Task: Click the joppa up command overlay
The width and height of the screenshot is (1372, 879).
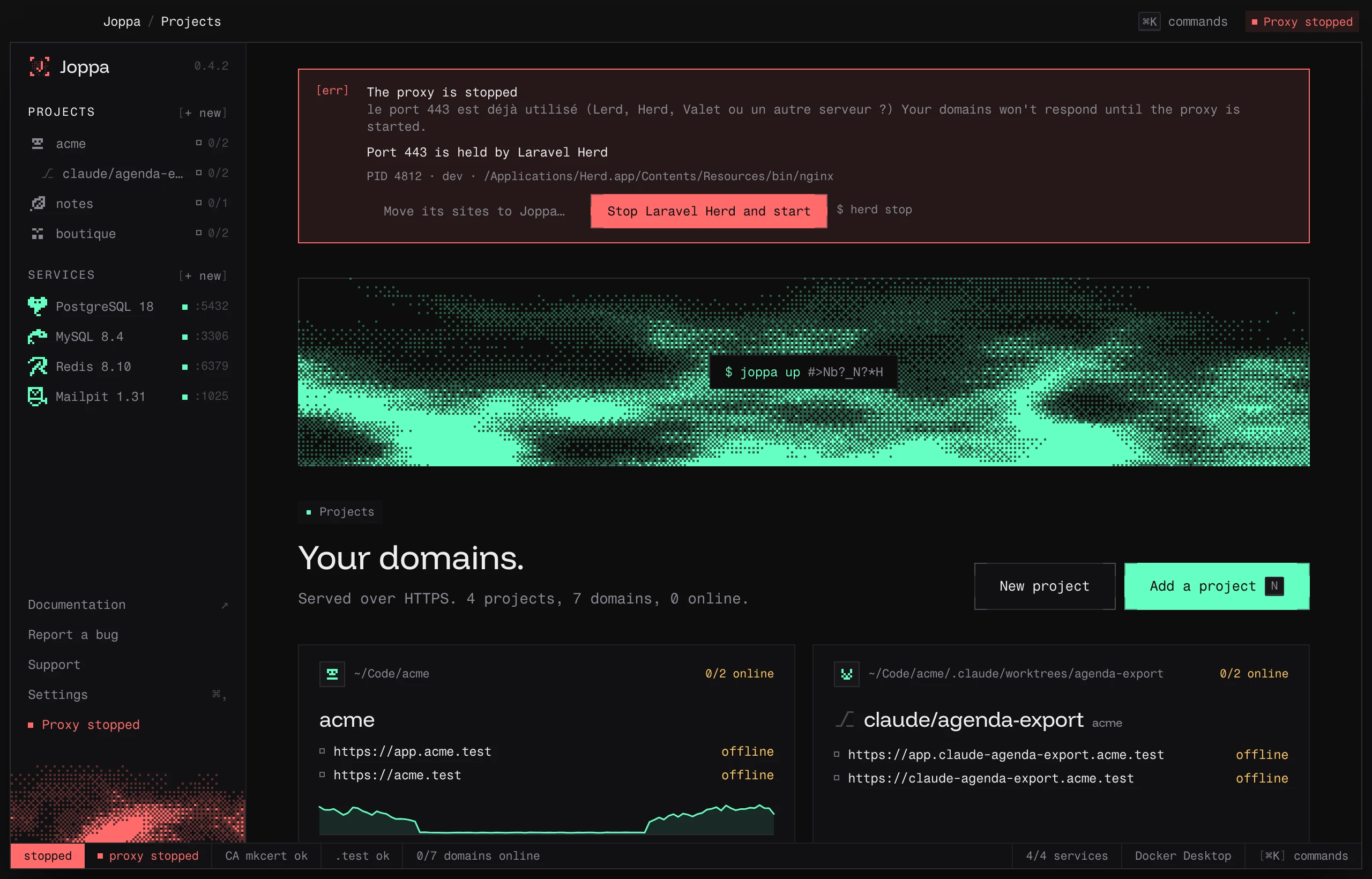Action: click(x=803, y=372)
